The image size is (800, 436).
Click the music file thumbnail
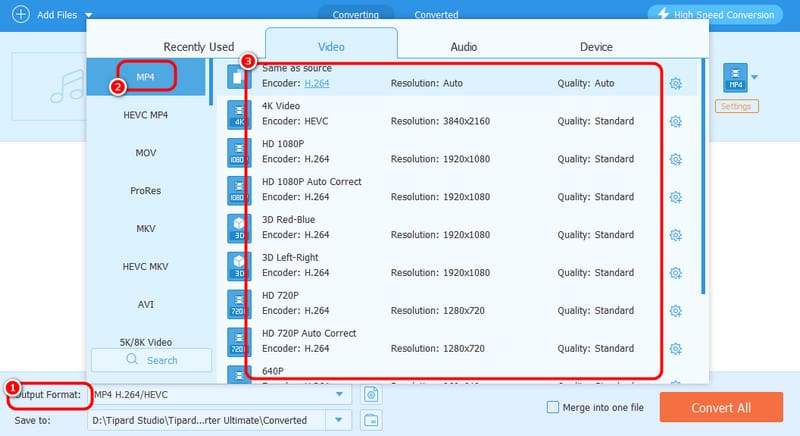(49, 86)
